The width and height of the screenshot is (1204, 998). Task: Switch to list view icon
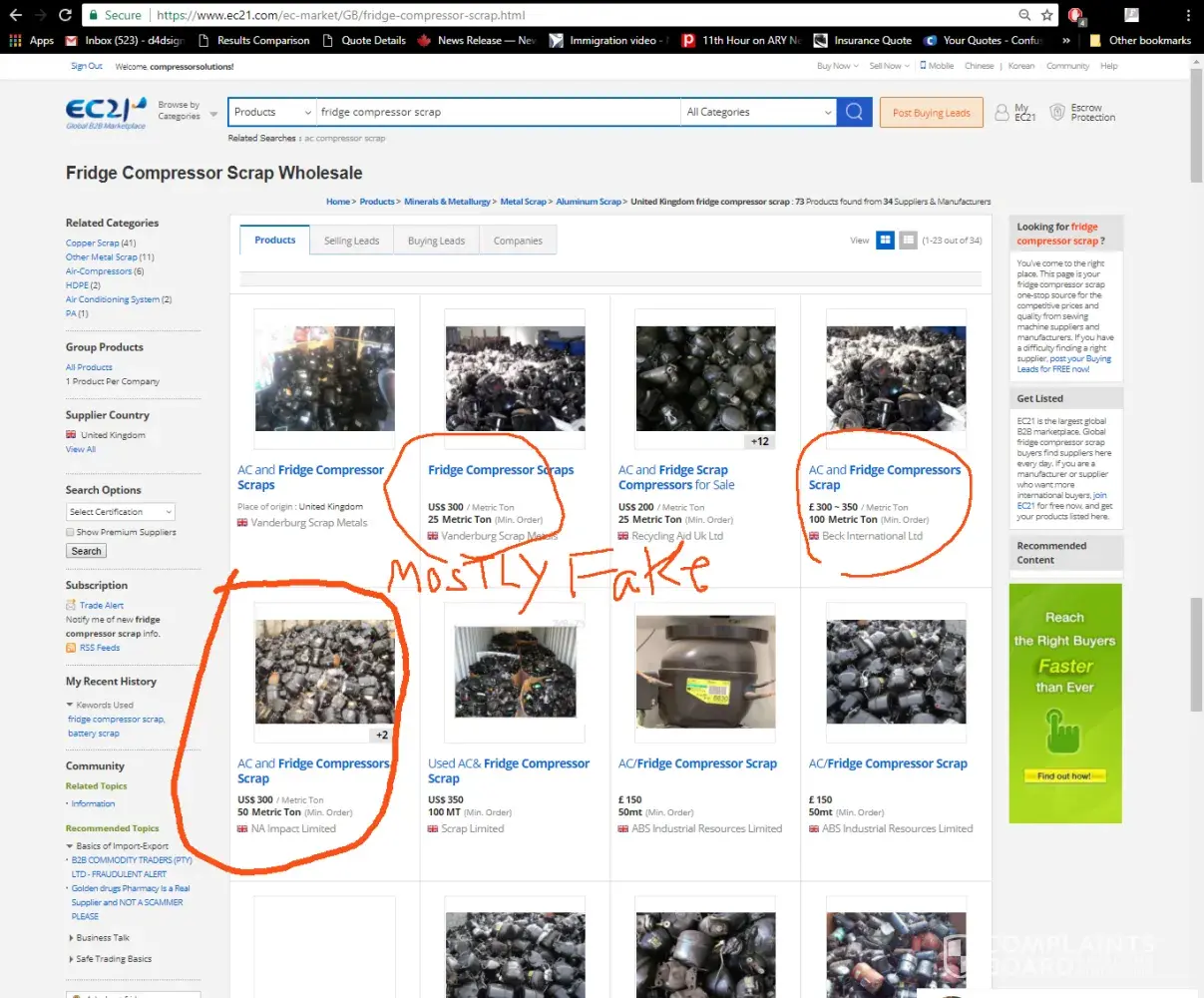908,241
